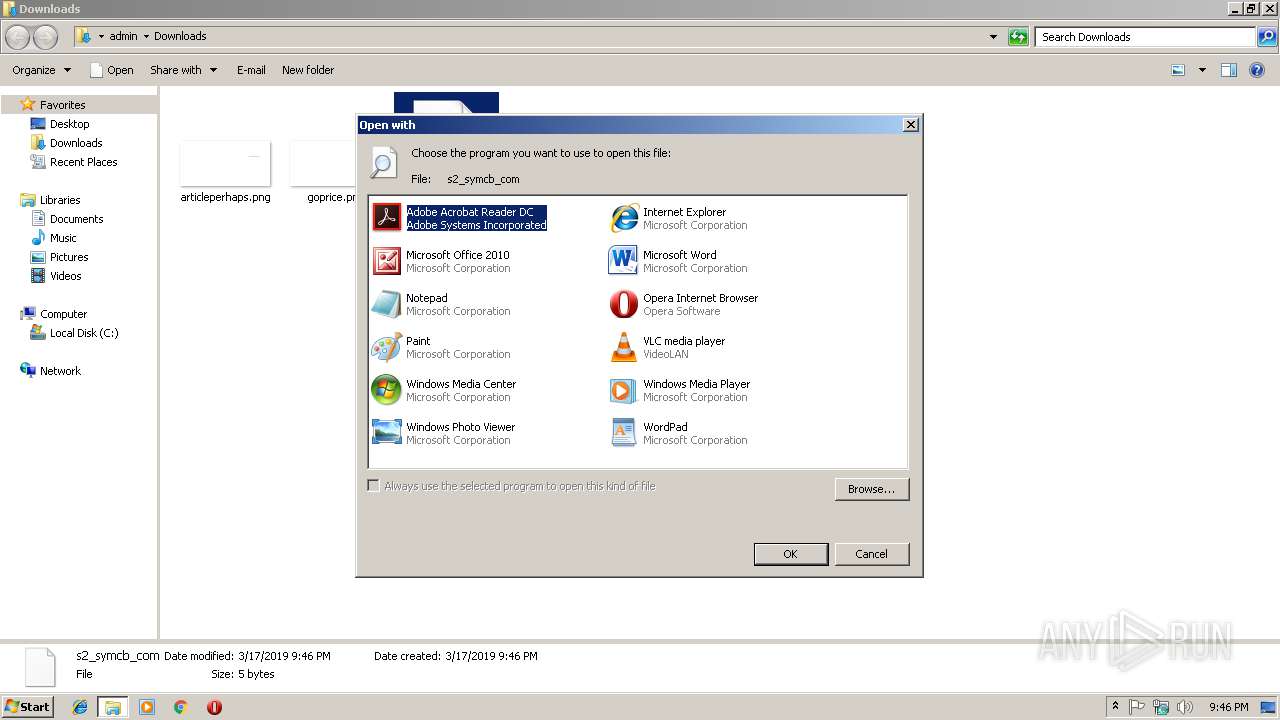Open Pictures library
Viewport: 1280px width, 720px height.
(x=69, y=257)
